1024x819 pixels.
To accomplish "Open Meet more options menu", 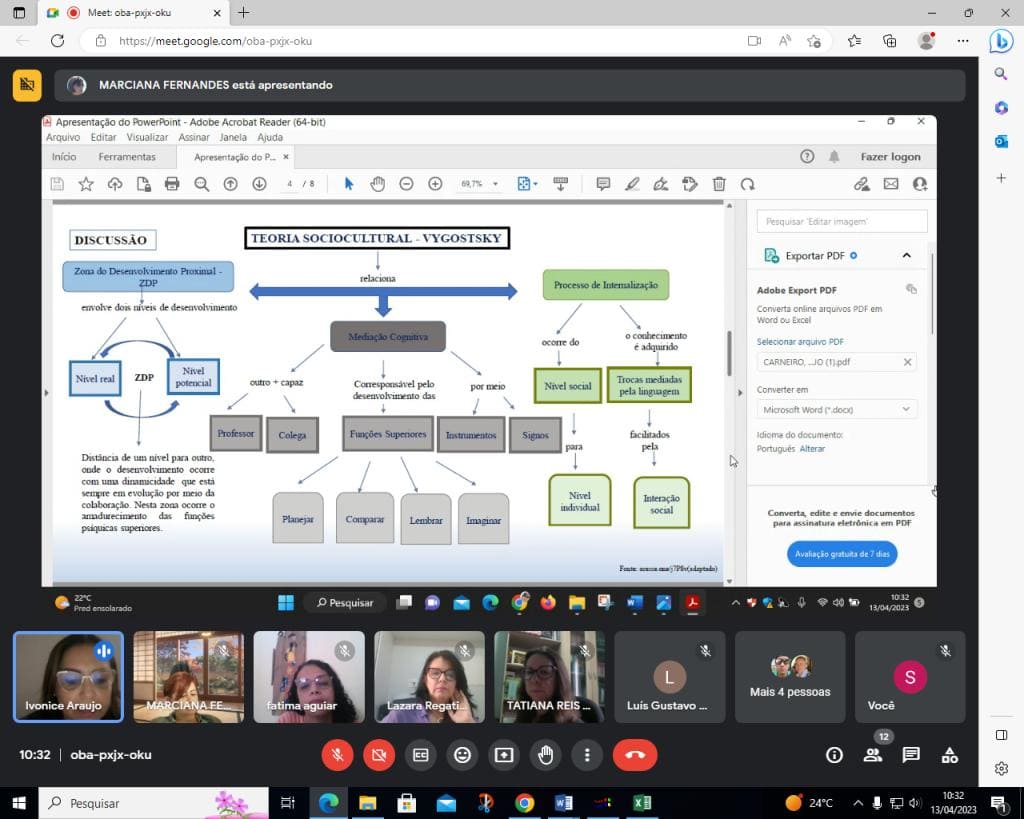I will tap(587, 755).
